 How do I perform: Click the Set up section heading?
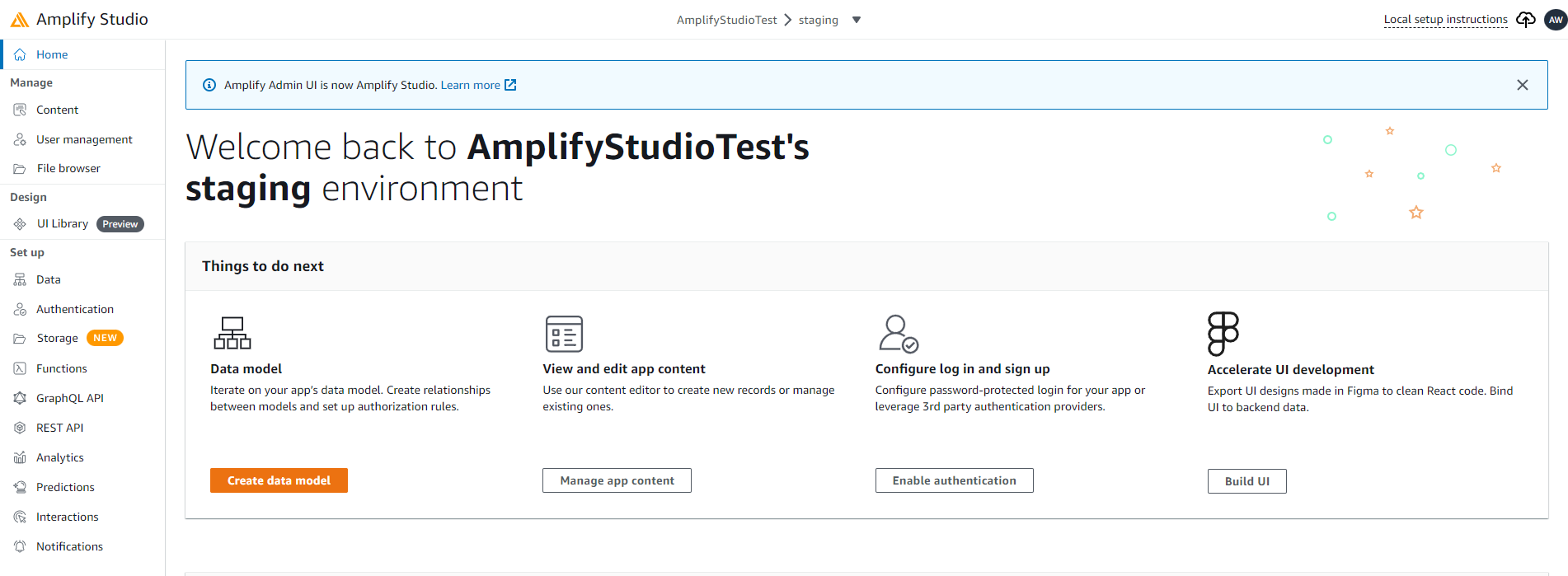point(27,252)
